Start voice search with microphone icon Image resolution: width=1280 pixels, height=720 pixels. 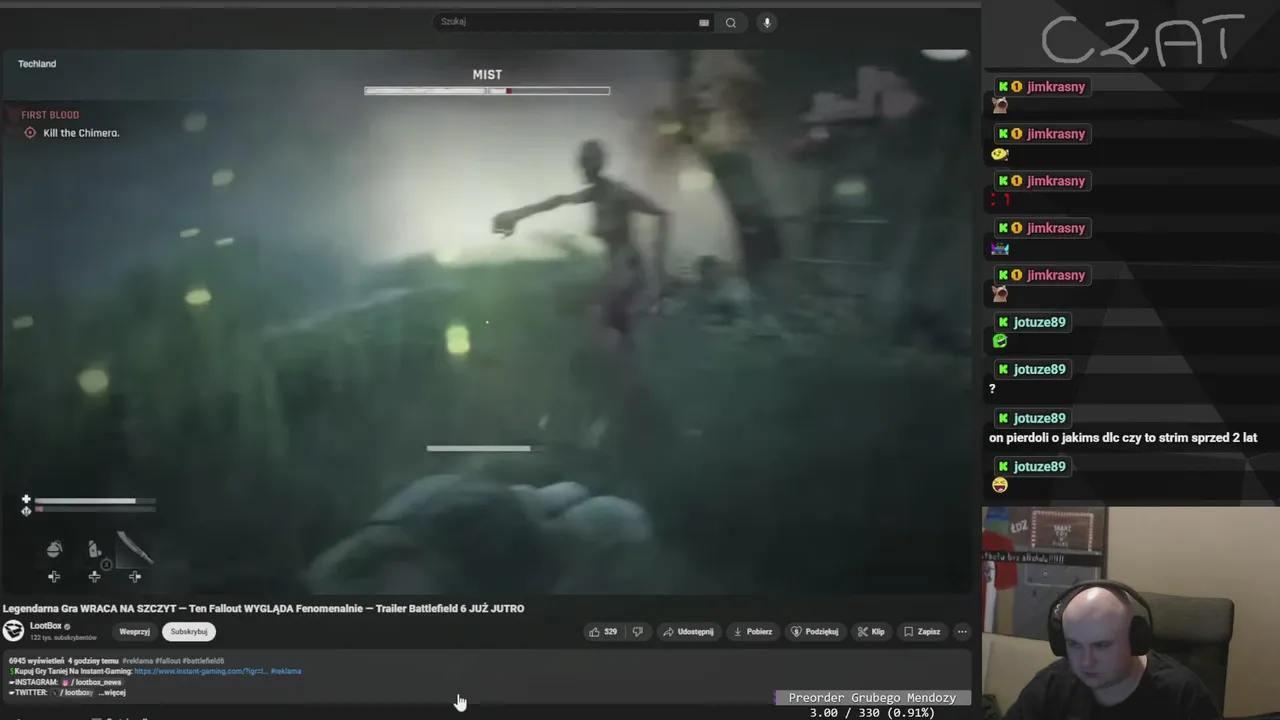click(766, 23)
